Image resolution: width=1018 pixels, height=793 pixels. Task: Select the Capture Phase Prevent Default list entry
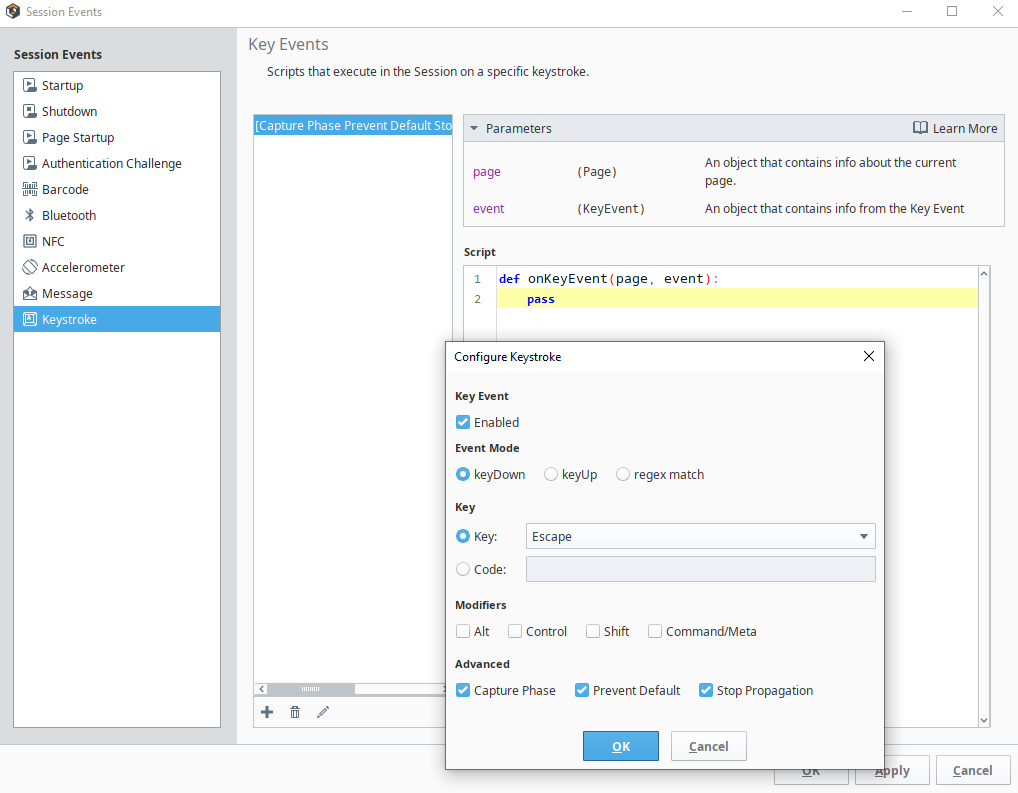click(353, 125)
